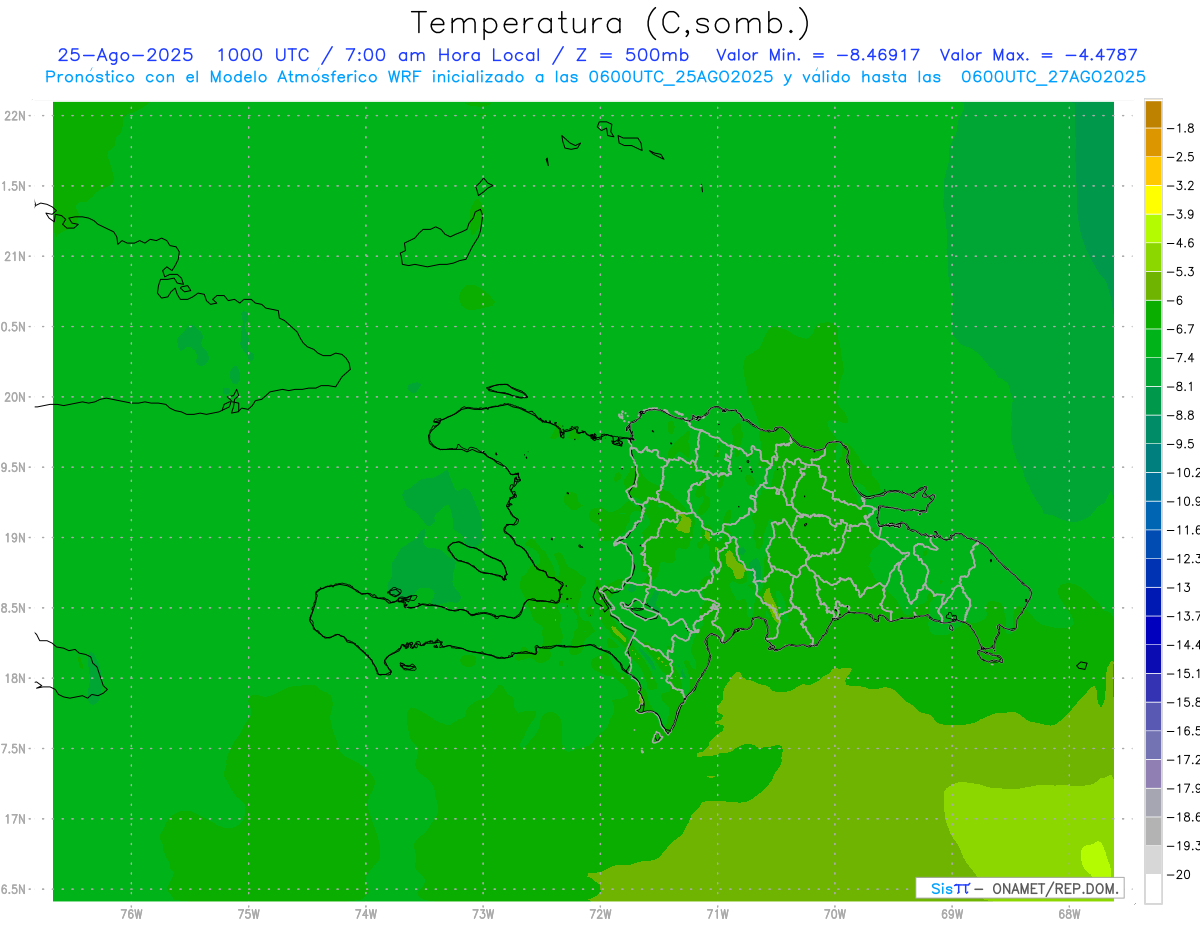
Task: Click the '-13' colorbar value
Action: click(x=1178, y=587)
